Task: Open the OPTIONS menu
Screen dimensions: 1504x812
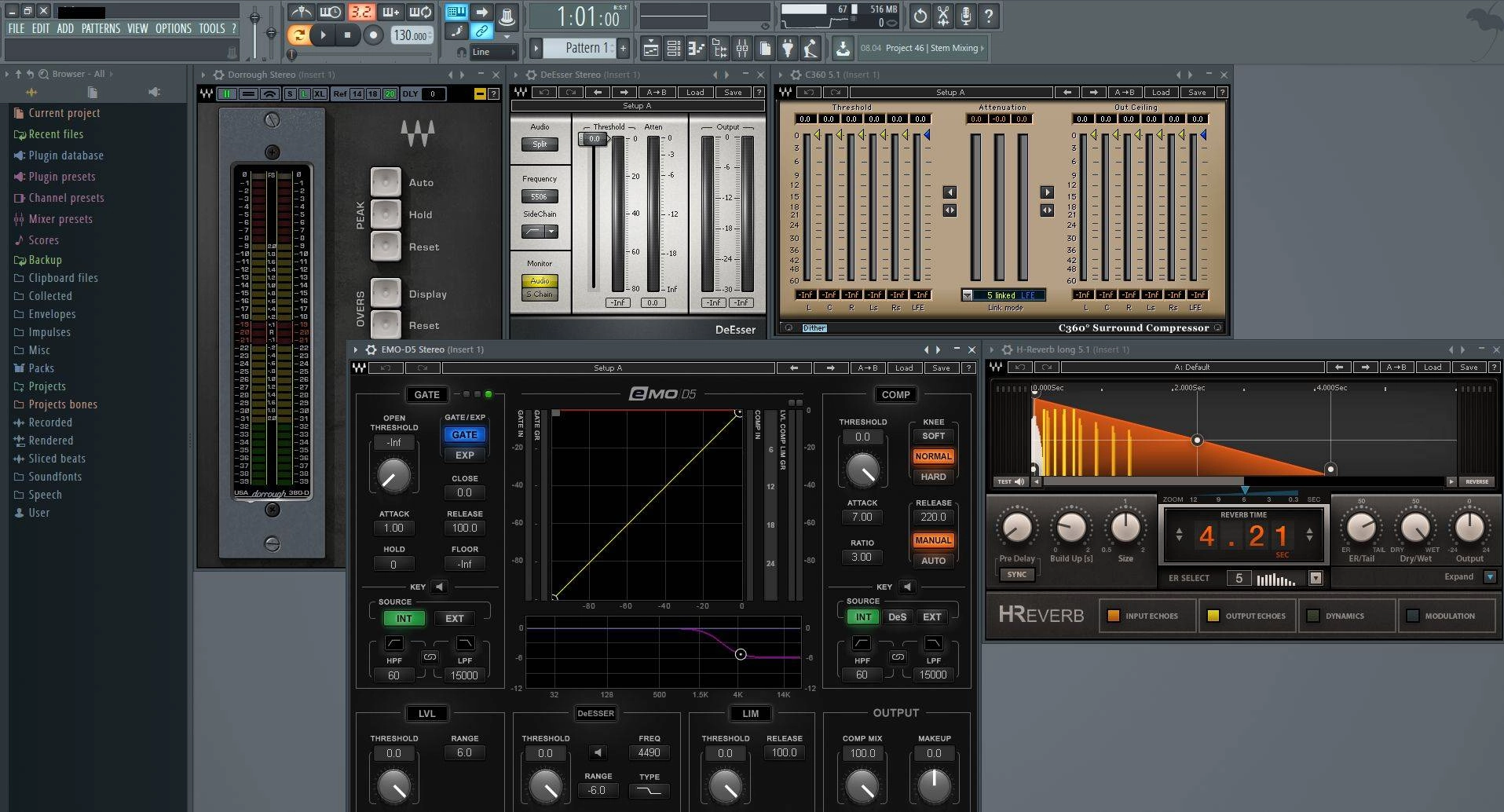Action: pyautogui.click(x=173, y=28)
